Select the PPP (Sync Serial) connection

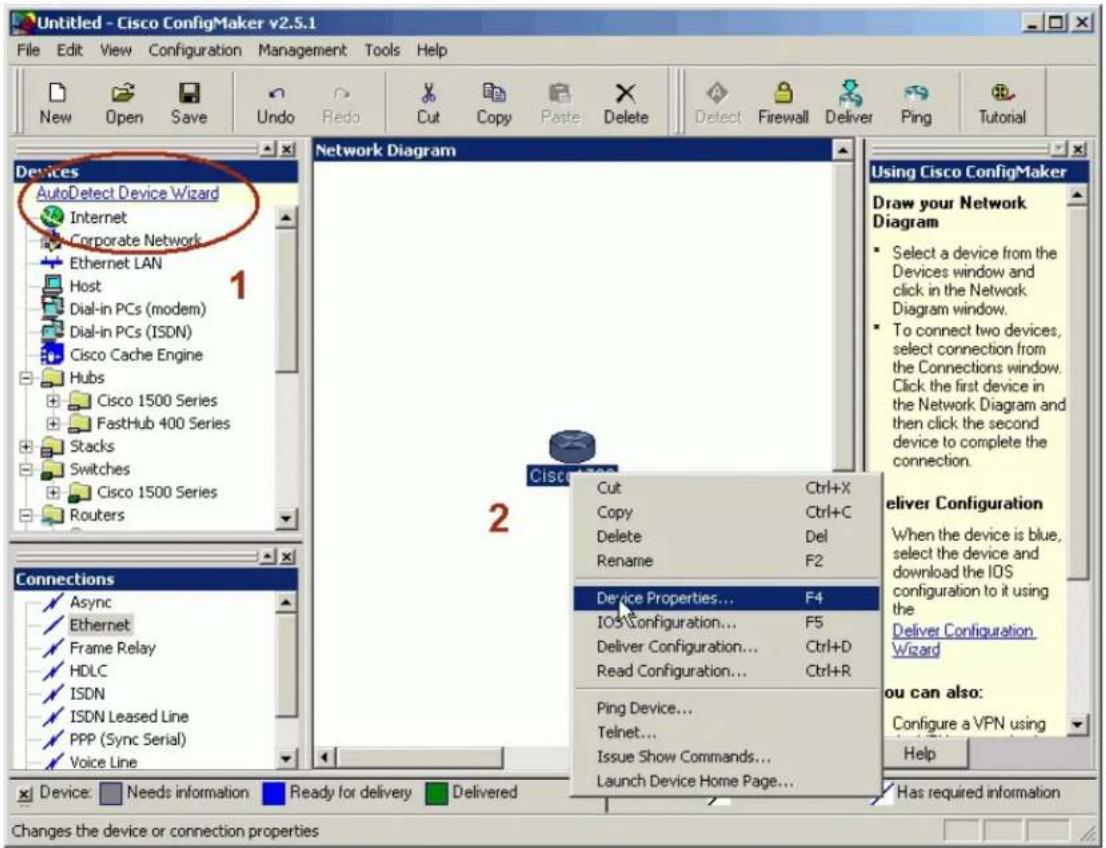[x=128, y=739]
